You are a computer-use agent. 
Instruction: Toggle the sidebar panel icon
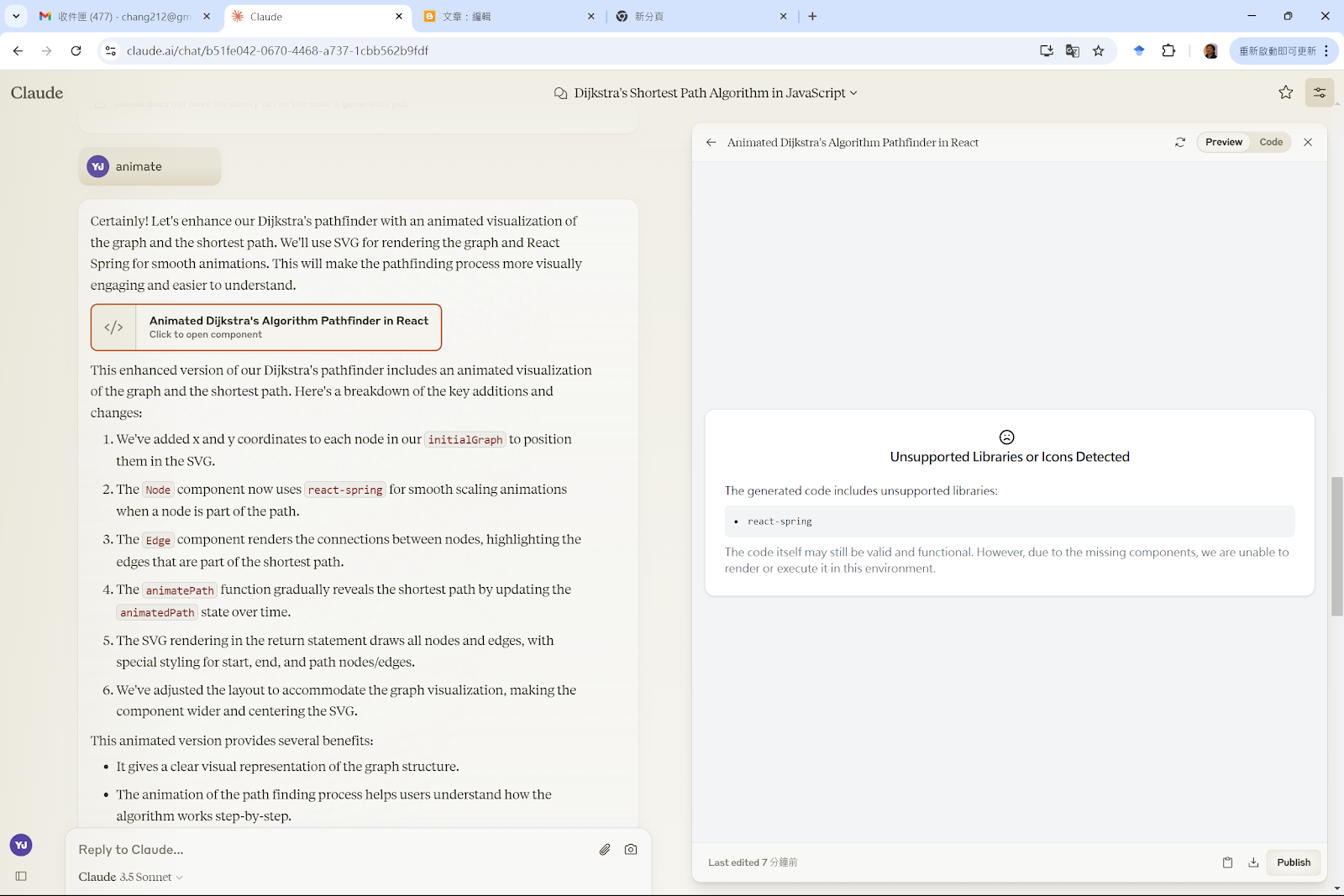21,876
